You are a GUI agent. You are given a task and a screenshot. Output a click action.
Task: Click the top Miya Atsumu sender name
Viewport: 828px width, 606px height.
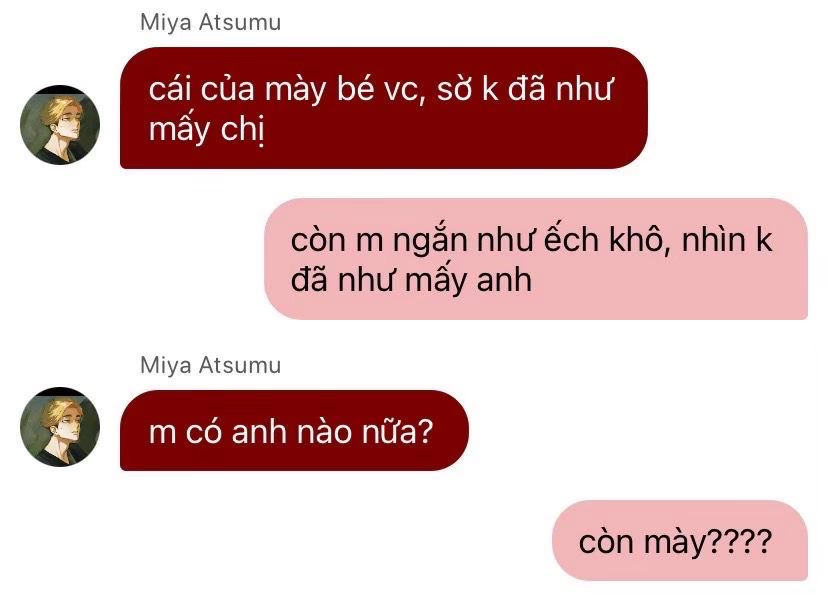click(x=211, y=23)
